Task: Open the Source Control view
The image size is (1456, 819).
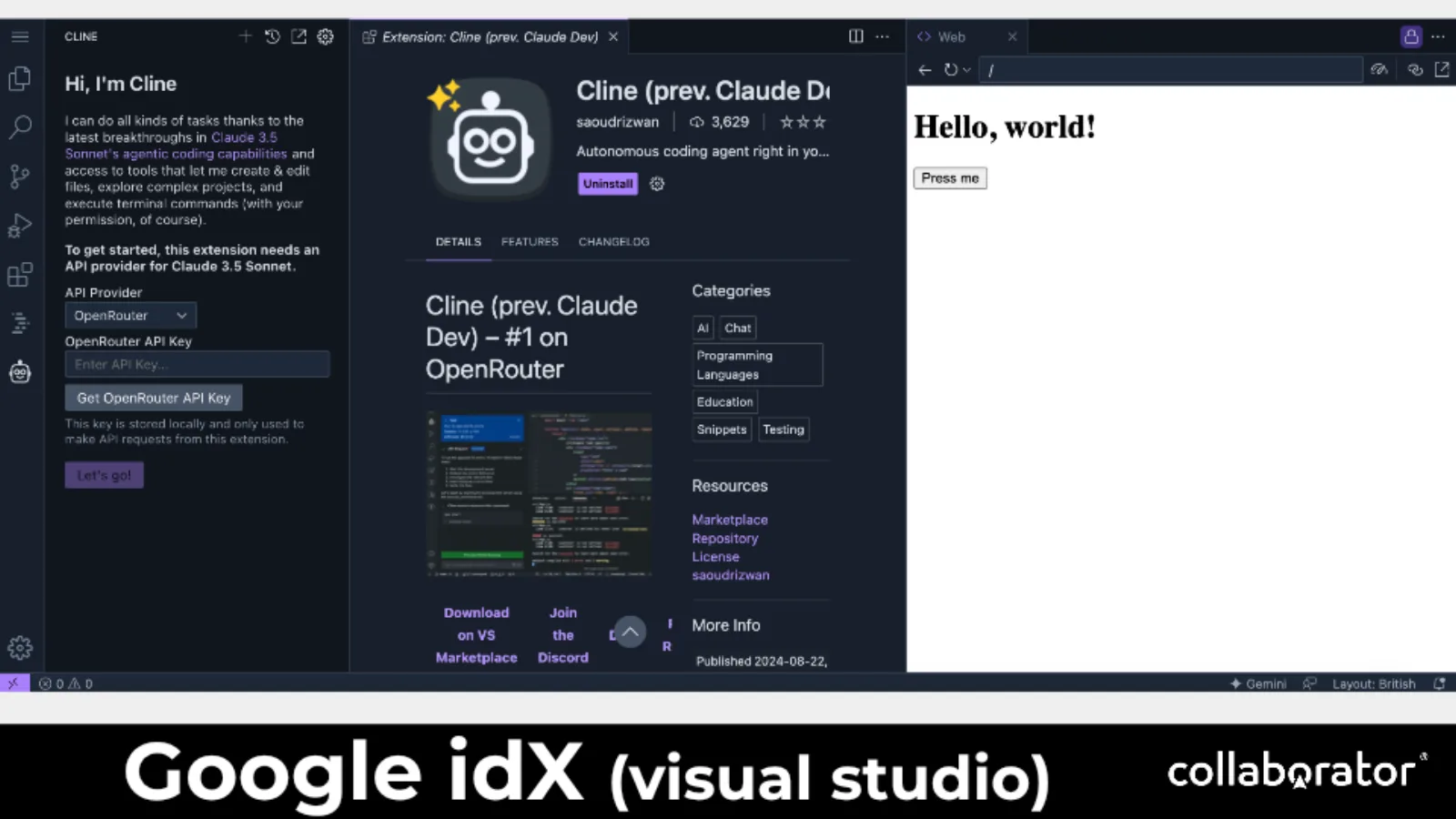Action: 20,176
